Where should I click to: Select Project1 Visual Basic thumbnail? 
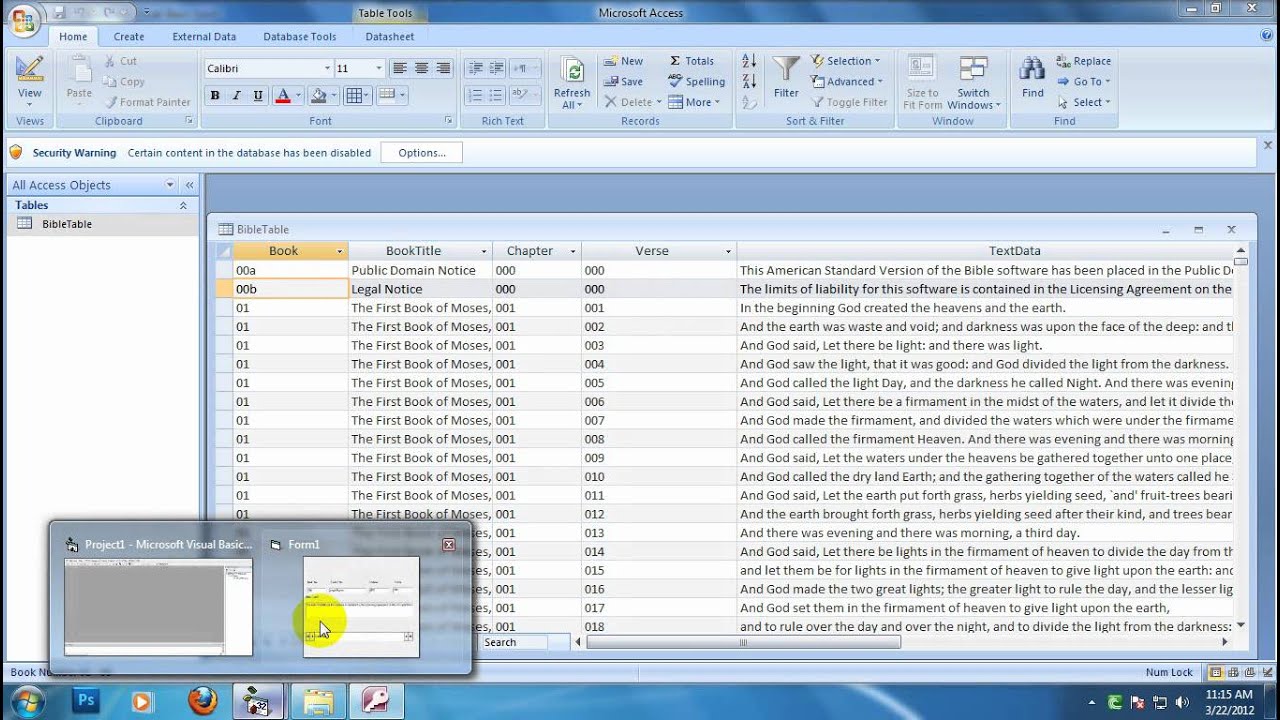point(158,607)
